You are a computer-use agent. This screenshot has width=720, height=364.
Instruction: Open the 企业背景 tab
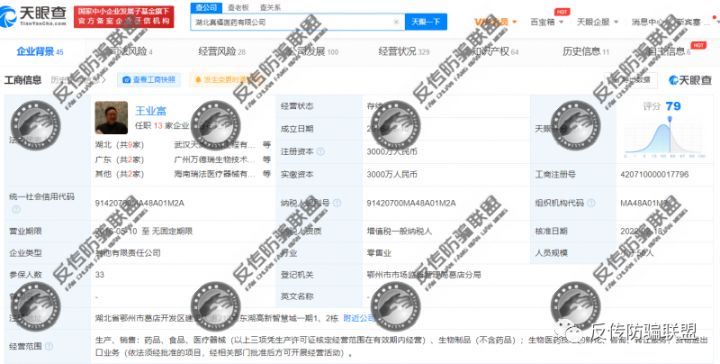click(x=40, y=52)
